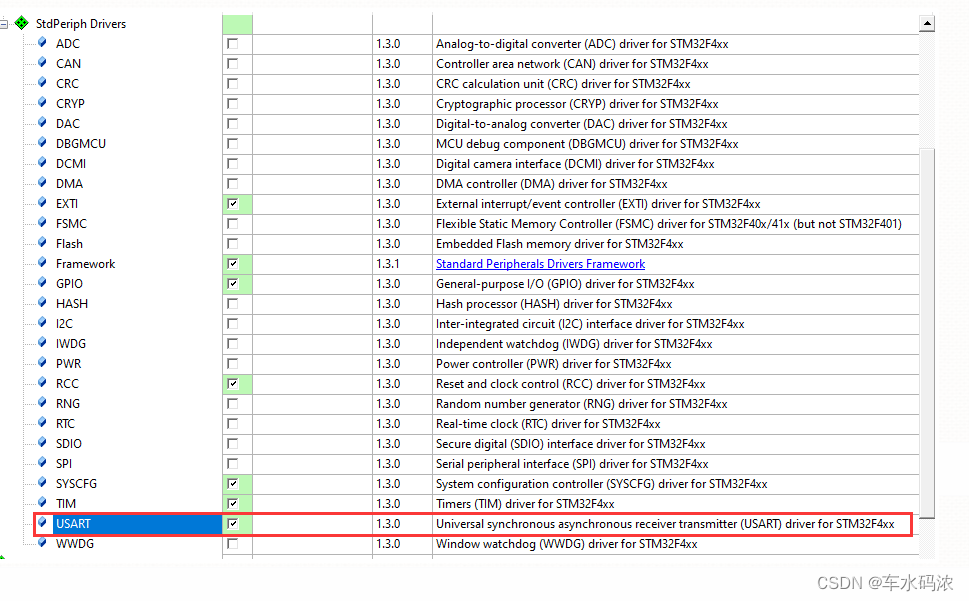969x601 pixels.
Task: Select the StdPeriph Drivers label
Action: (x=81, y=23)
